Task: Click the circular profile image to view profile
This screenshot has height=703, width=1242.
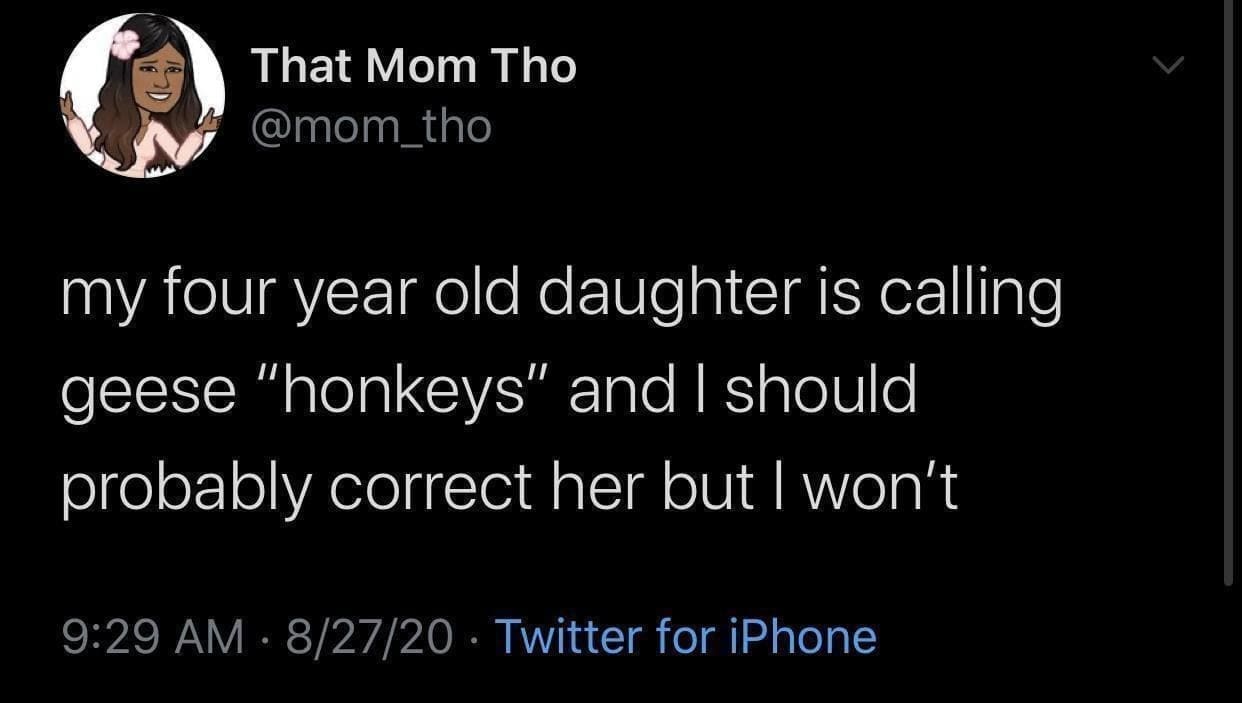Action: (144, 95)
